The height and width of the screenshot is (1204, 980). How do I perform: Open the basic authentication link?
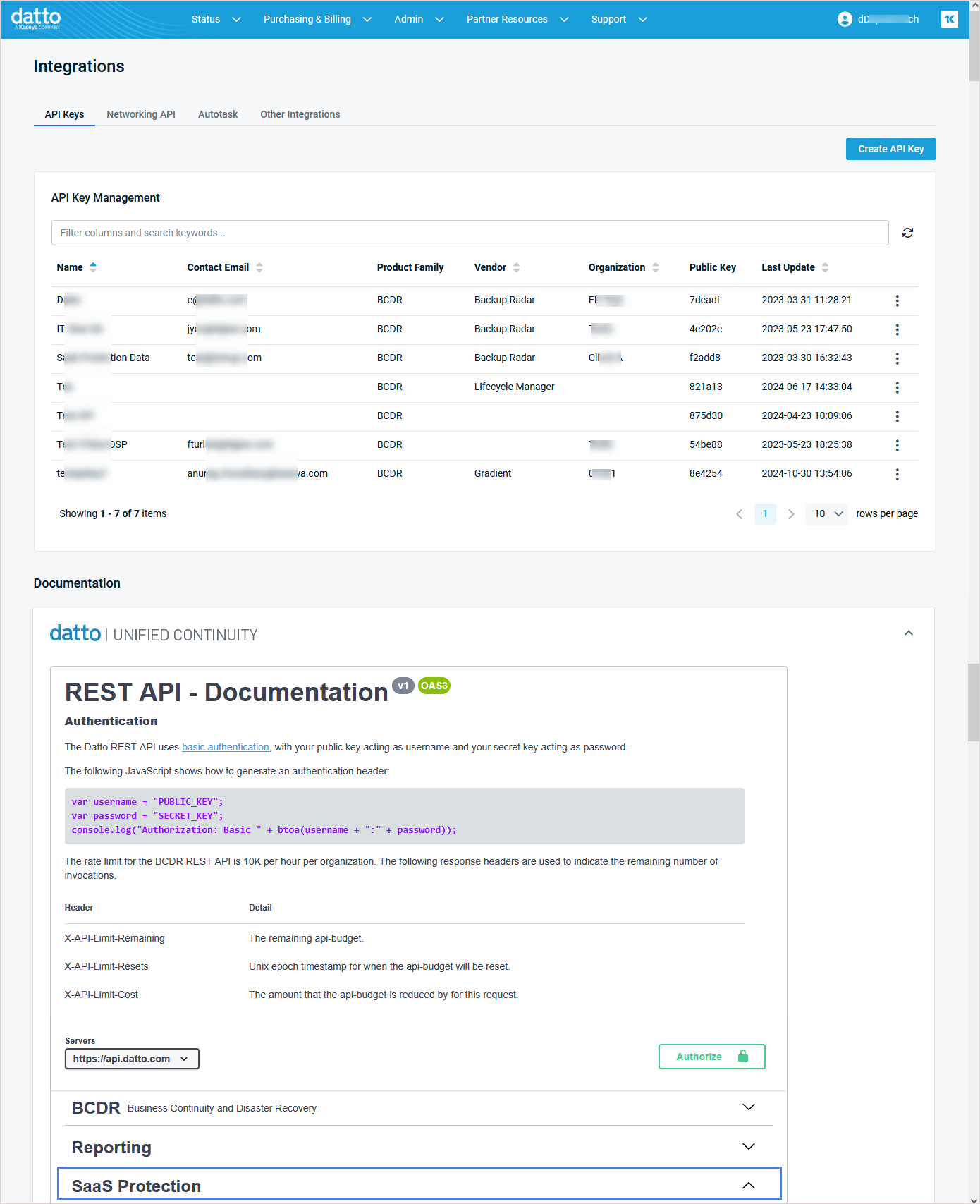(226, 747)
